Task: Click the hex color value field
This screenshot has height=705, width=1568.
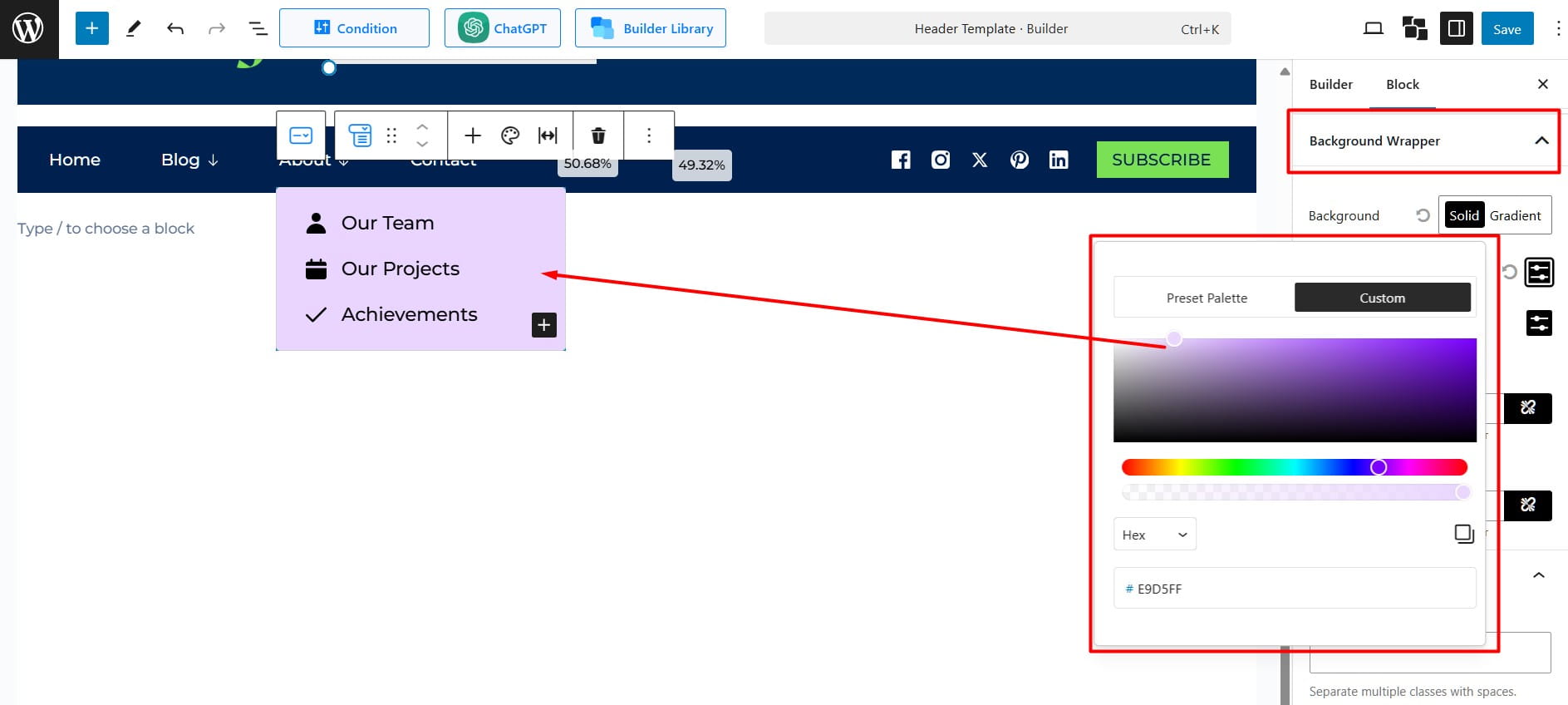Action: pos(1294,589)
